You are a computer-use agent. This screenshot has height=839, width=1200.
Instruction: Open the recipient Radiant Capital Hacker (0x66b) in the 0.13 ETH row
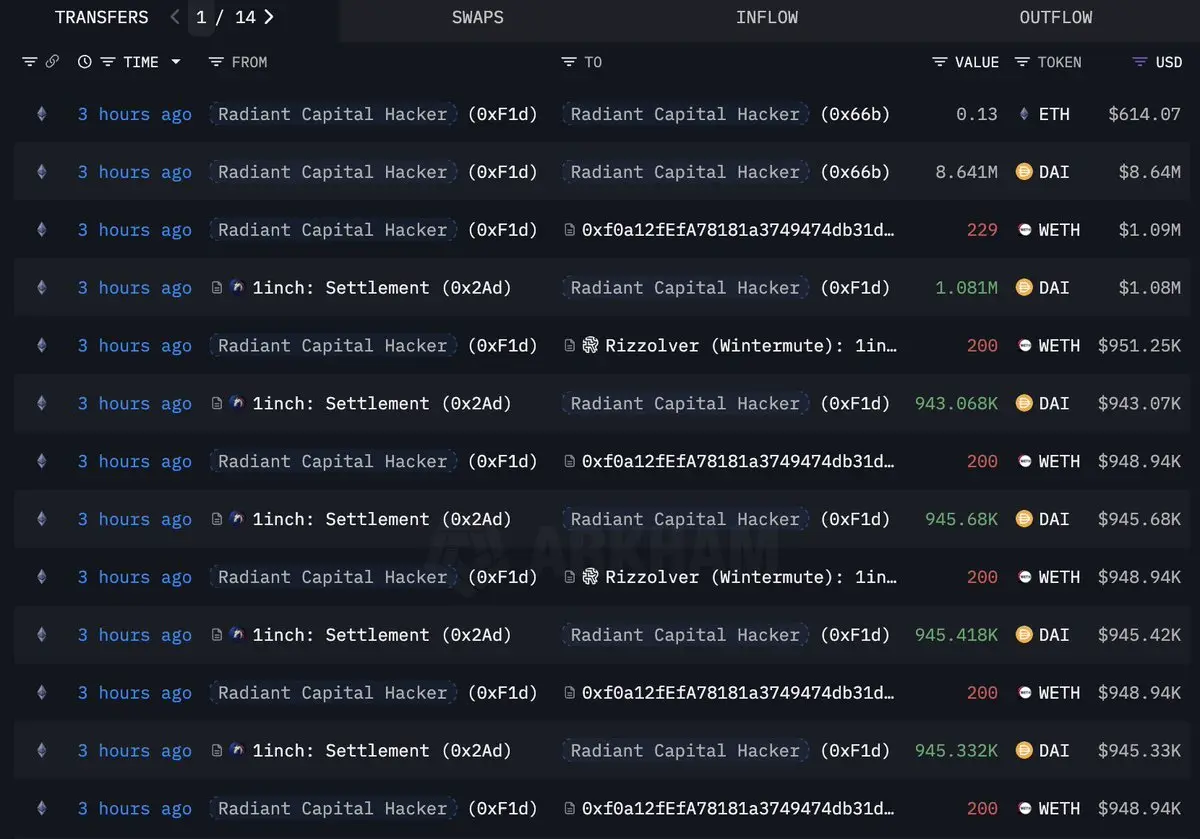pyautogui.click(x=686, y=114)
